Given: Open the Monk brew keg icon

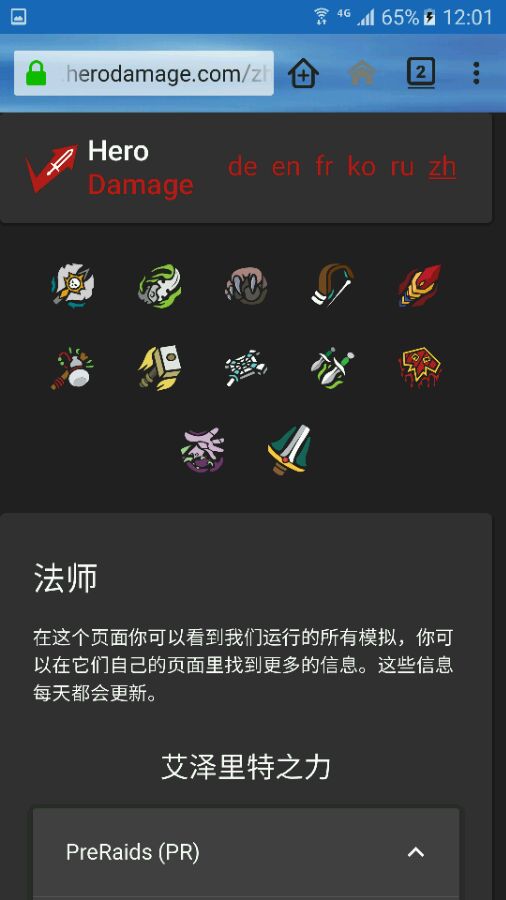Looking at the screenshot, I should click(x=73, y=368).
